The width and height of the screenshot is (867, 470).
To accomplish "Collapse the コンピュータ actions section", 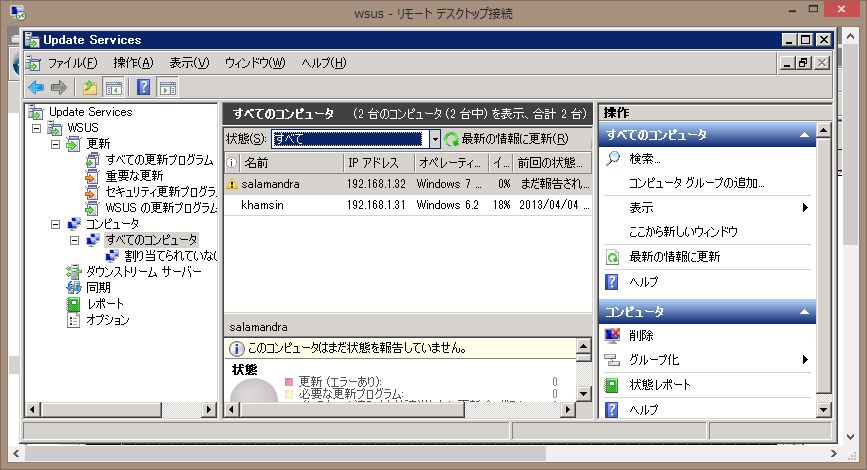I will (805, 312).
